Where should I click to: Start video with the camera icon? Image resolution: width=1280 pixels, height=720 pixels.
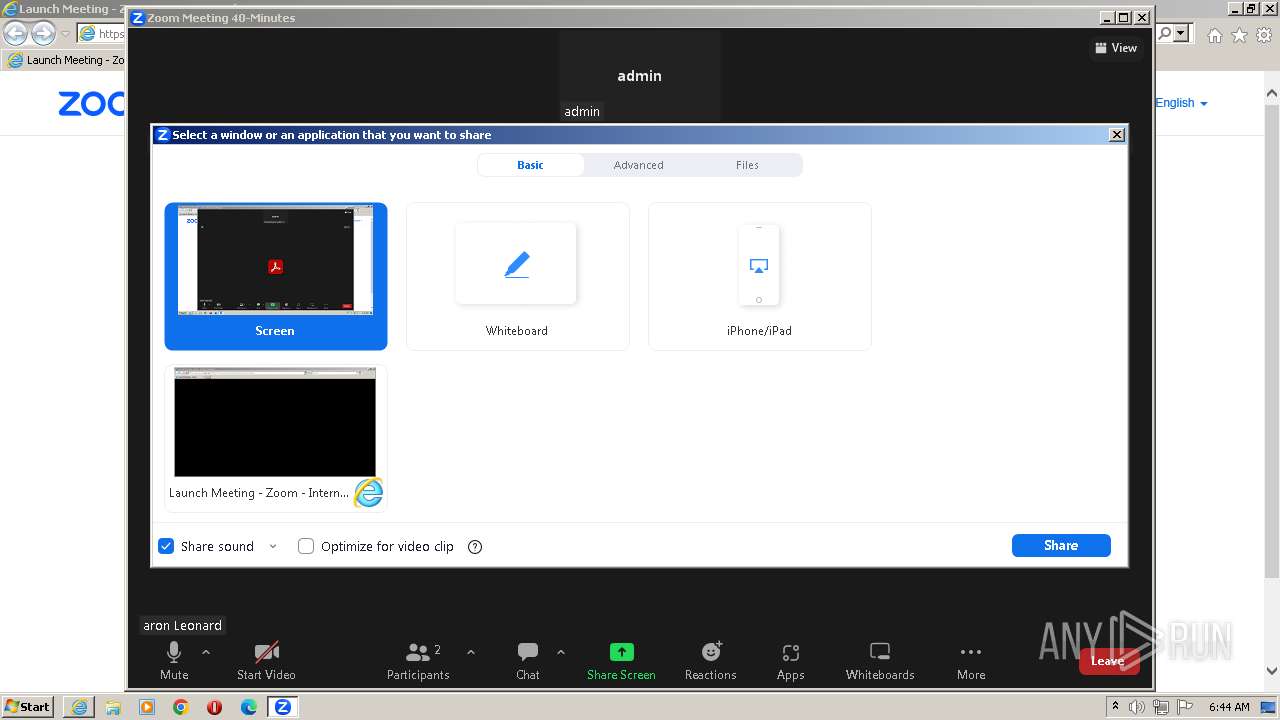[x=266, y=661]
